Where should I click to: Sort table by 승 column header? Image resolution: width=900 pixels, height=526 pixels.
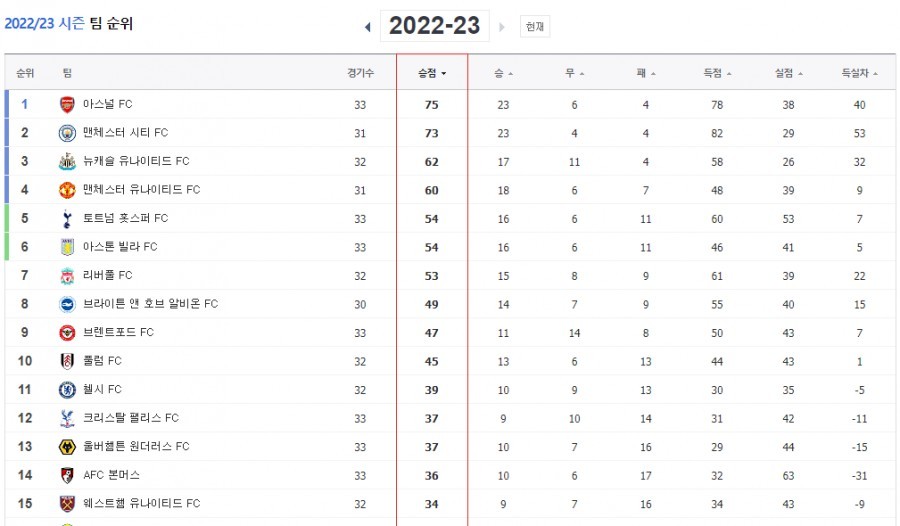[503, 73]
